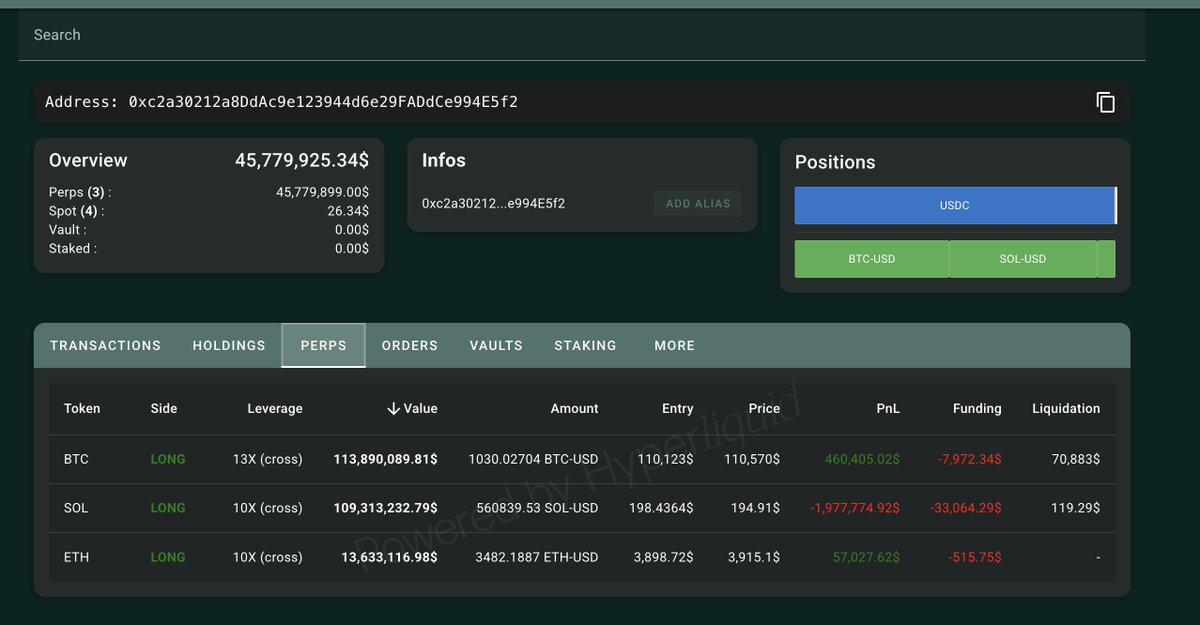1200x625 pixels.
Task: Click the SOL liquidation price 119.29$
Action: pyautogui.click(x=1077, y=508)
